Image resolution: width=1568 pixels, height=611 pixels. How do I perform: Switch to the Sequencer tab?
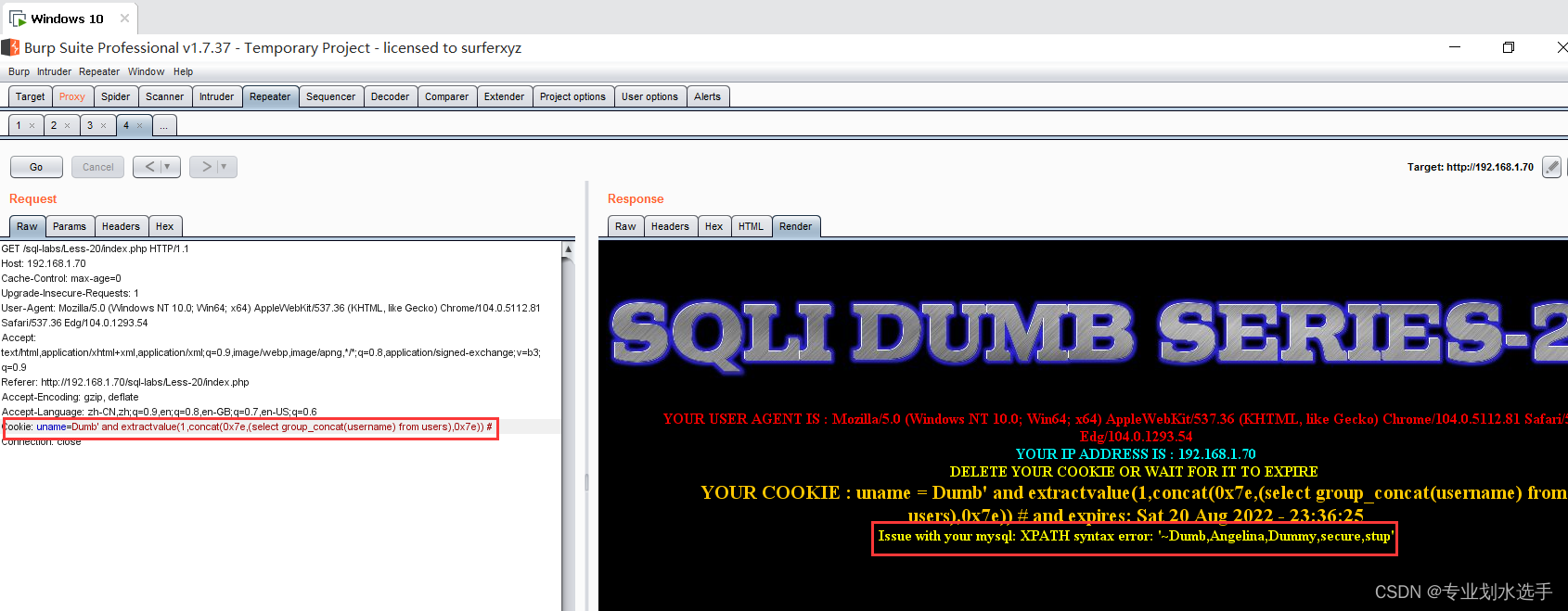(330, 96)
